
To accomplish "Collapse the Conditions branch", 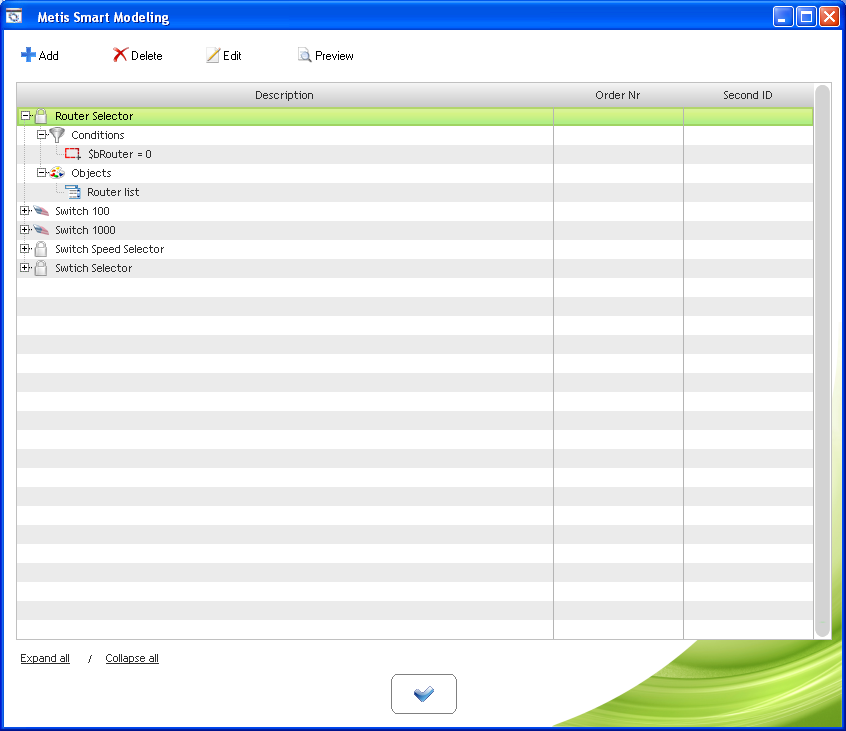I will tap(41, 135).
